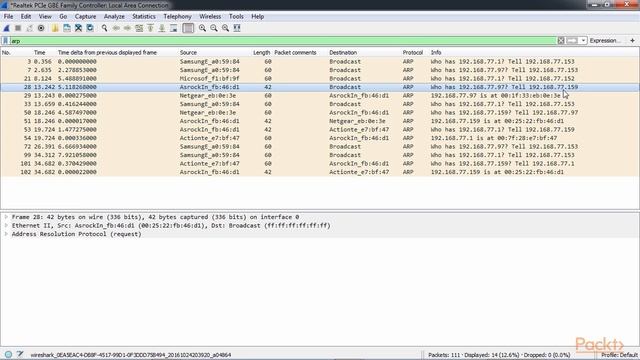Reload this capture file
Viewport: 640px width, 360px height.
click(x=90, y=28)
